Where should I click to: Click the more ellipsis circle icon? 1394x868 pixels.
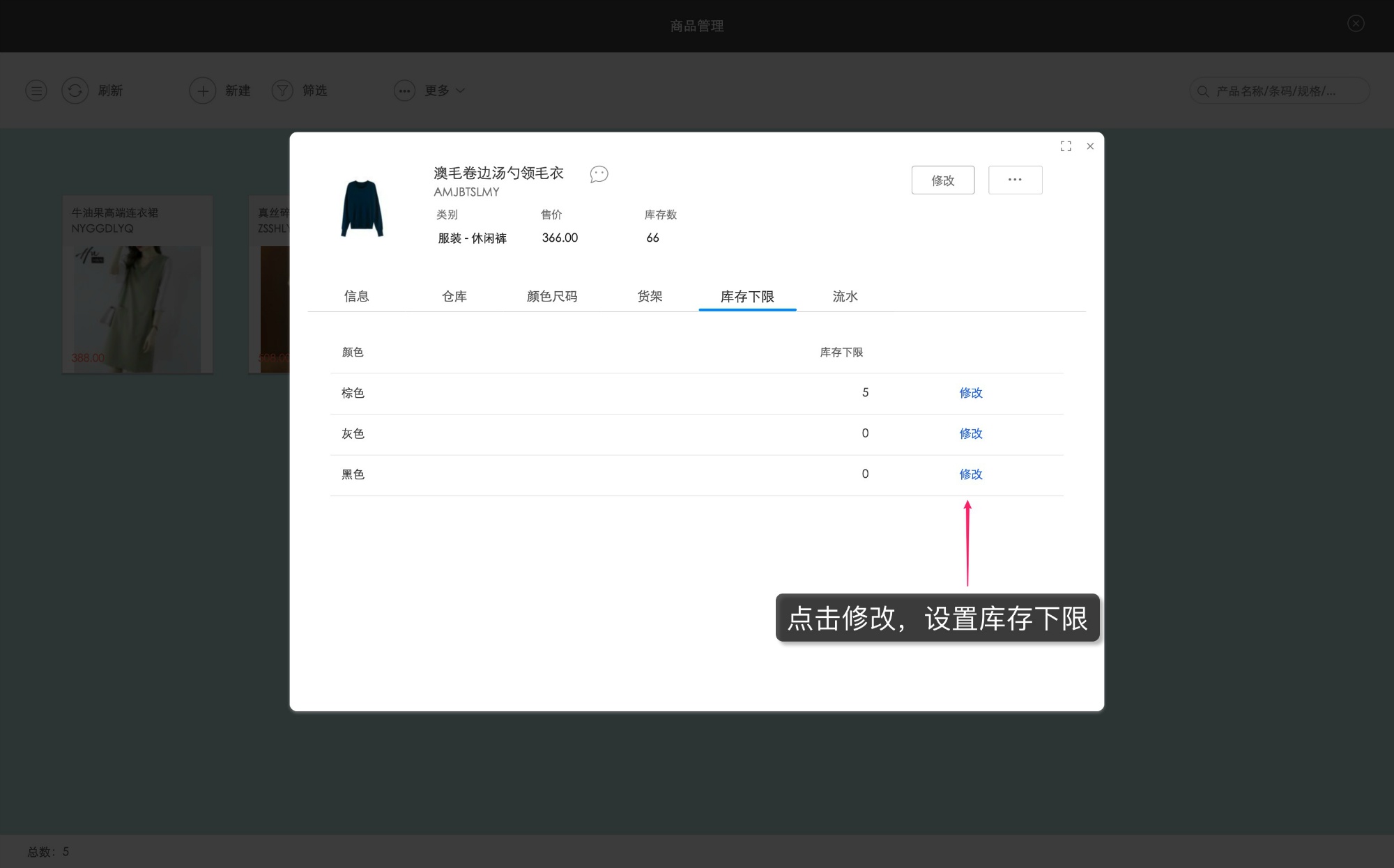[404, 91]
